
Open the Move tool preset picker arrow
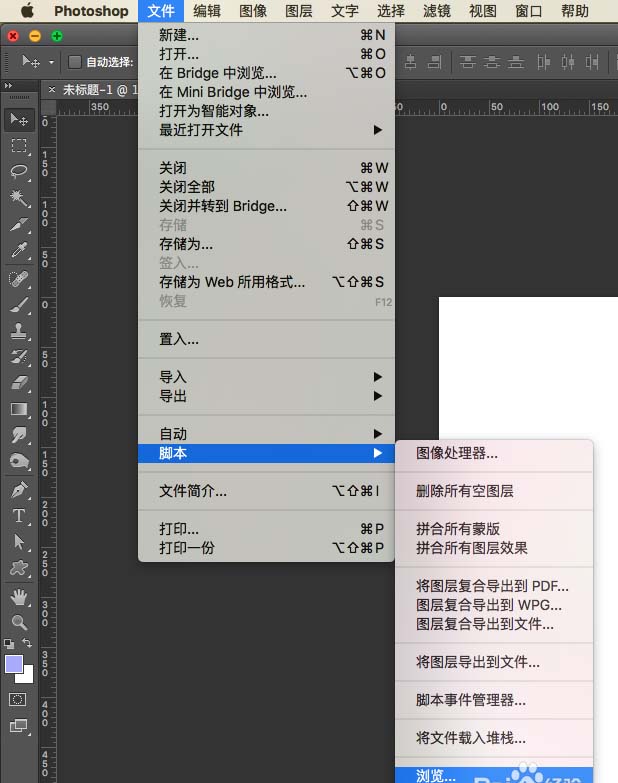(x=51, y=62)
